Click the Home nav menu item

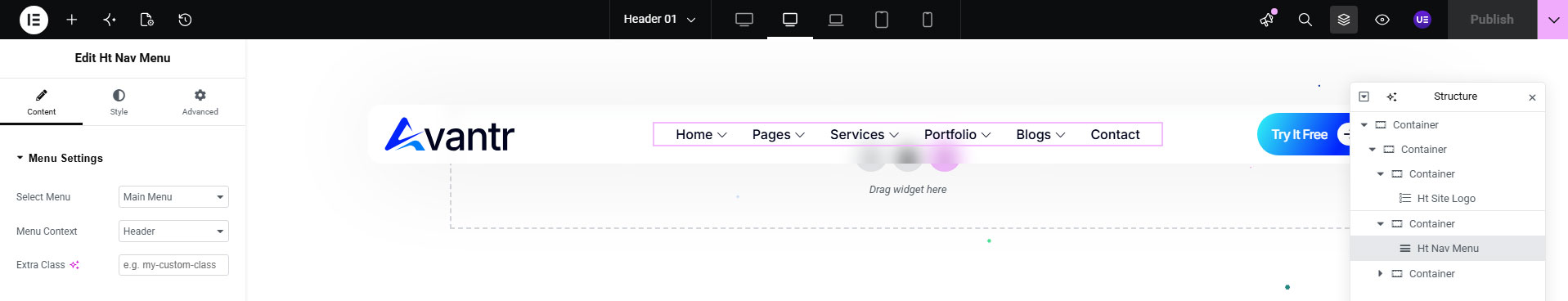(701, 135)
